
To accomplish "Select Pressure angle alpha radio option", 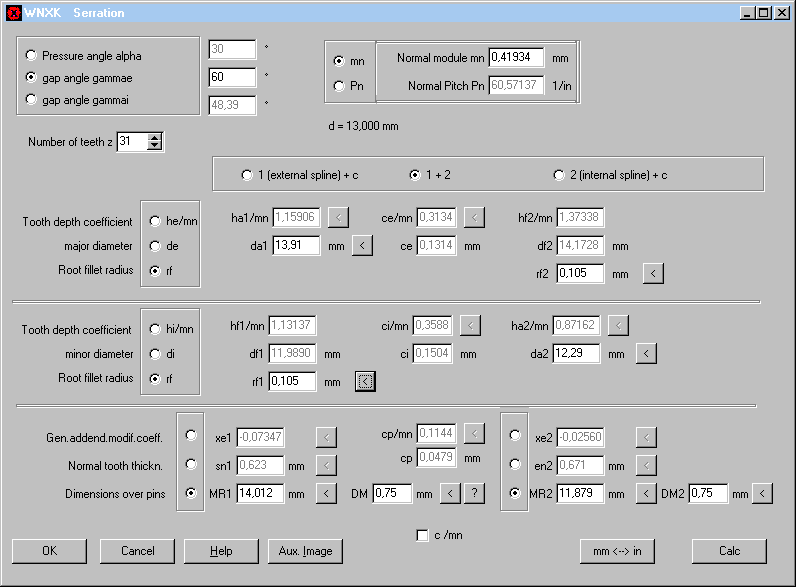I will [x=32, y=56].
